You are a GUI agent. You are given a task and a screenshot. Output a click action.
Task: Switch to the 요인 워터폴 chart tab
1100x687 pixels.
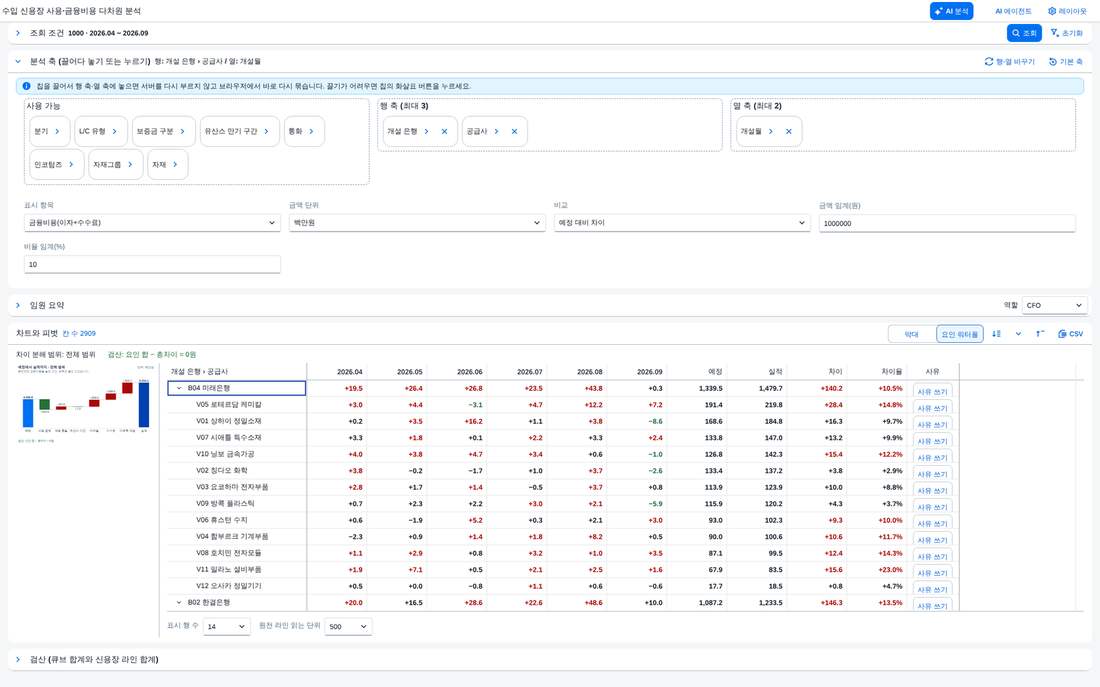pyautogui.click(x=960, y=334)
